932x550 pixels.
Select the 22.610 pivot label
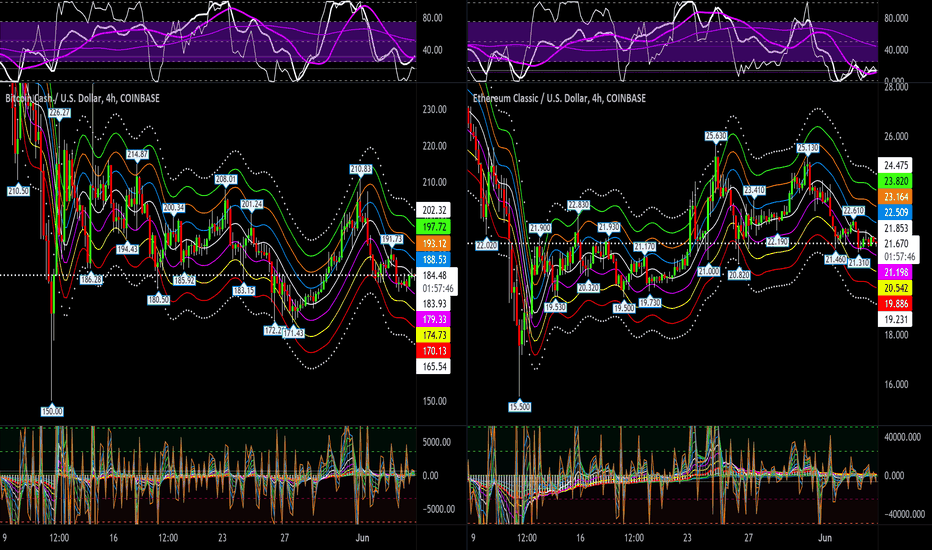point(854,210)
